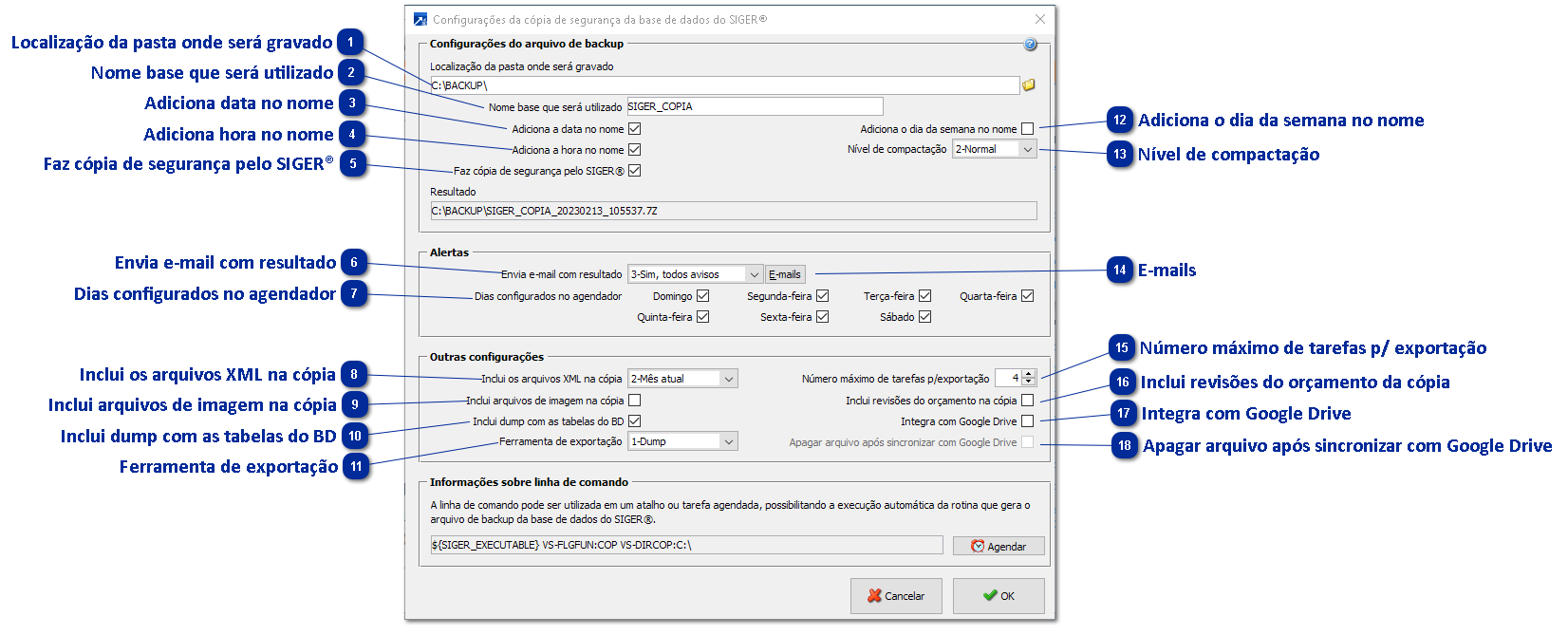Enable 'Integra com Google Drive' checkbox
The image size is (1568, 635).
pos(1028,421)
